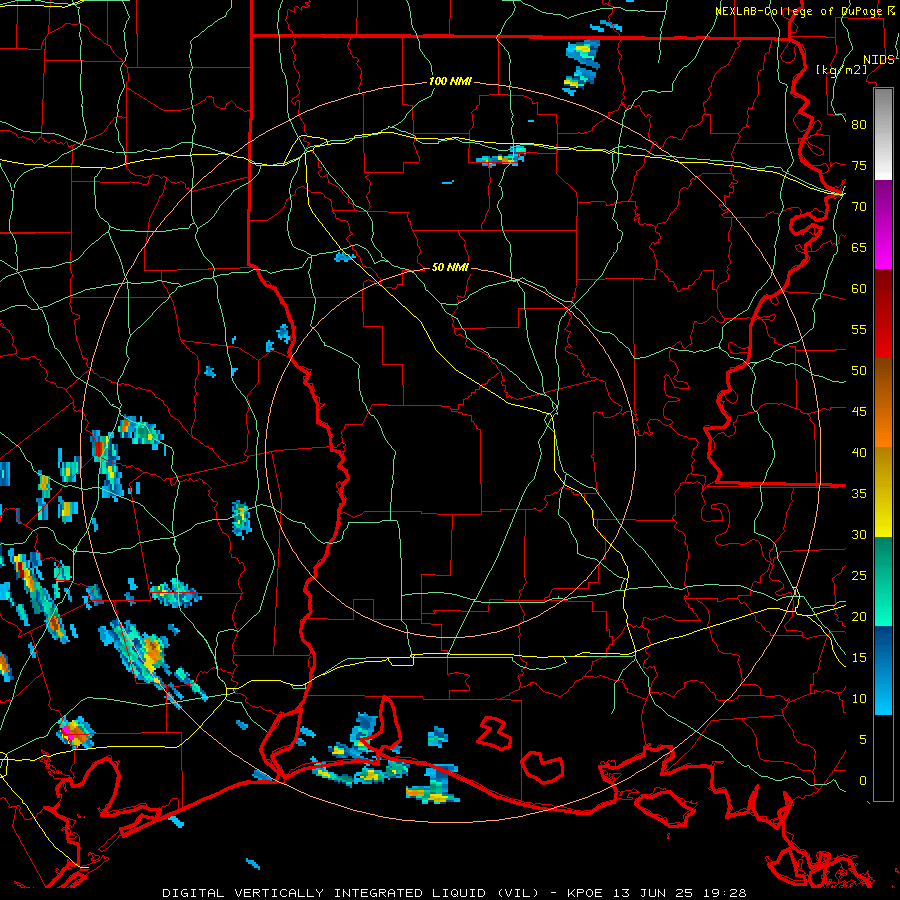This screenshot has width=900, height=900.
Task: Select the 0 value on the color scale
Action: coord(863,781)
